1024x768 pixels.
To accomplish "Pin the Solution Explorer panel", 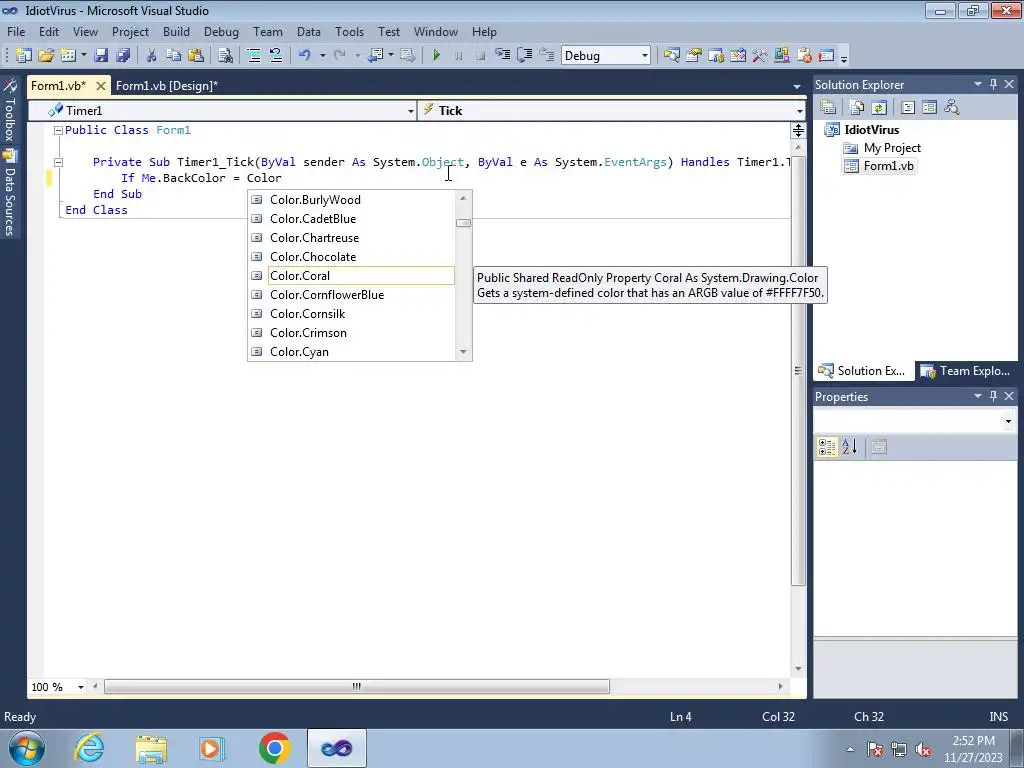I will (x=993, y=84).
